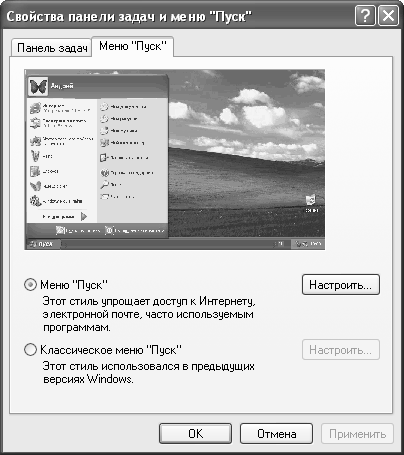Switch to the Панель задач tab
This screenshot has width=404, height=455.
coord(52,48)
